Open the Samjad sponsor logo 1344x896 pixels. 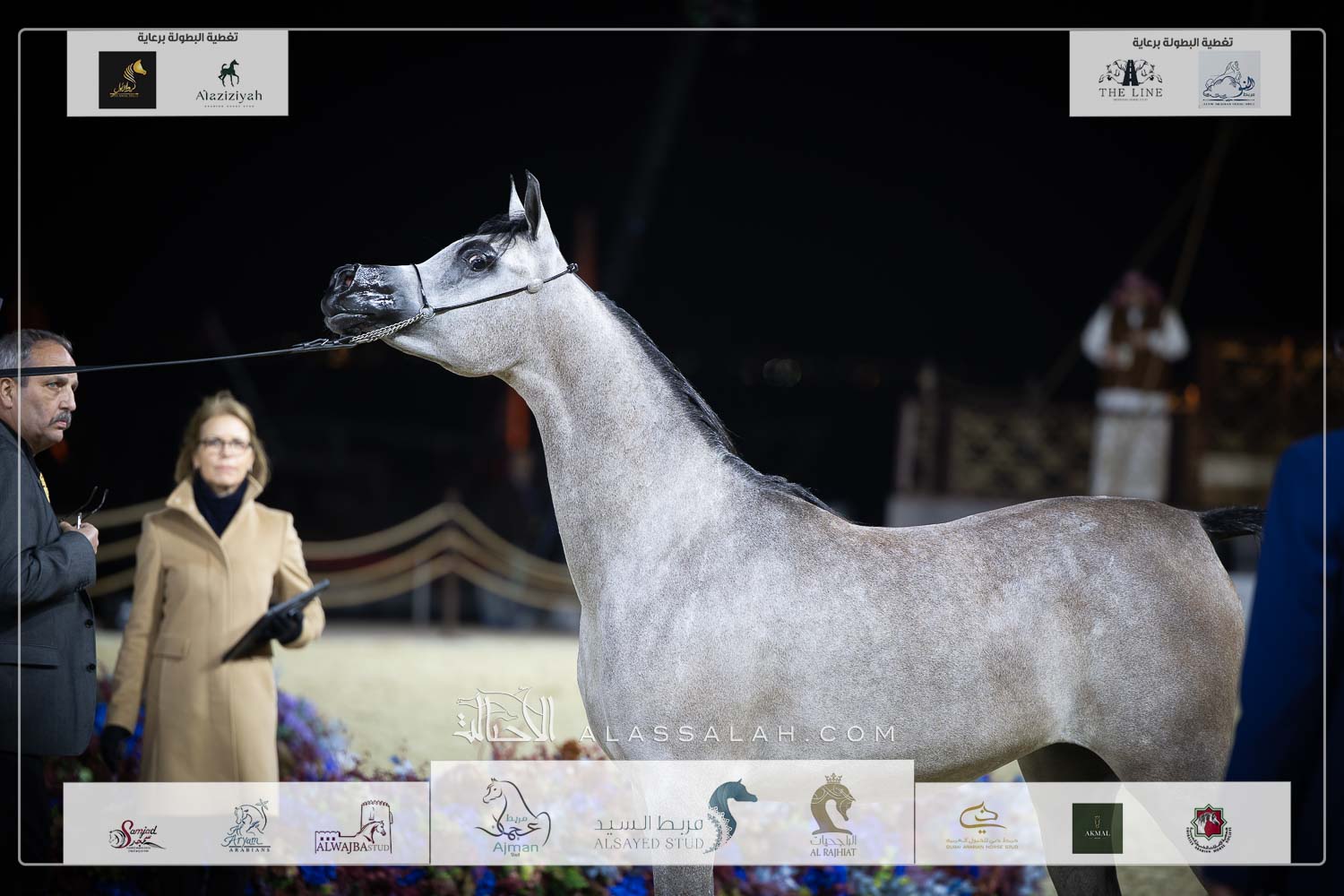point(137,834)
